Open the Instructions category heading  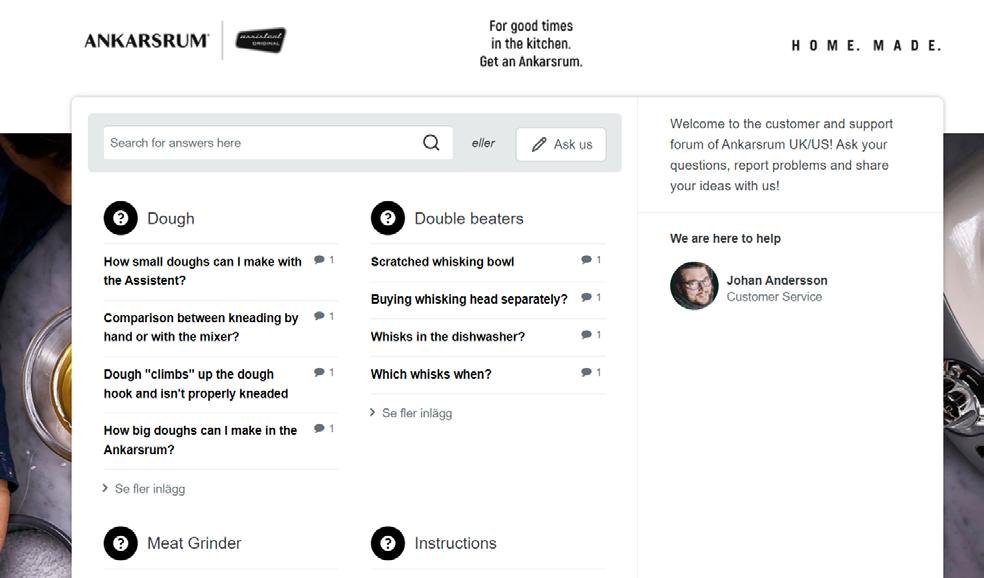tap(455, 543)
